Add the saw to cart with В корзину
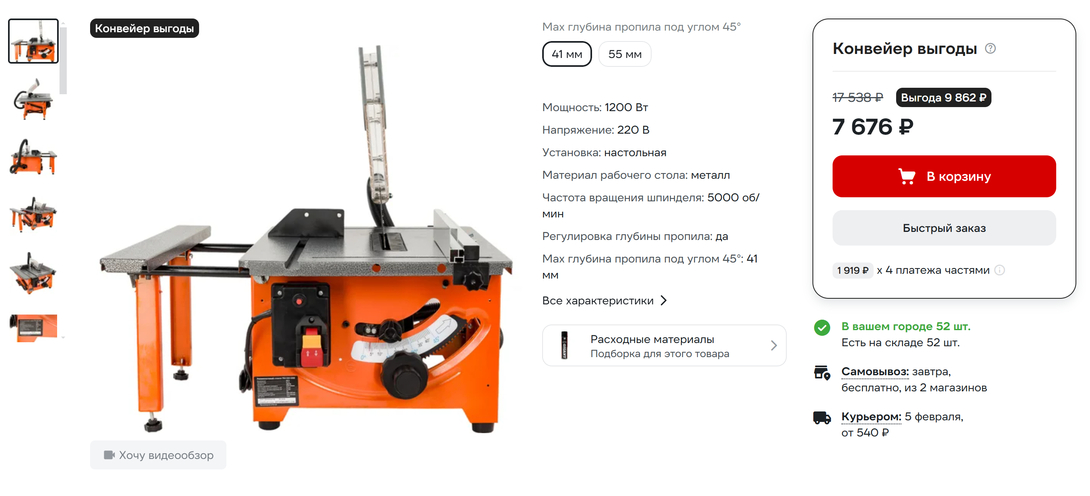1090x496 pixels. pos(944,176)
